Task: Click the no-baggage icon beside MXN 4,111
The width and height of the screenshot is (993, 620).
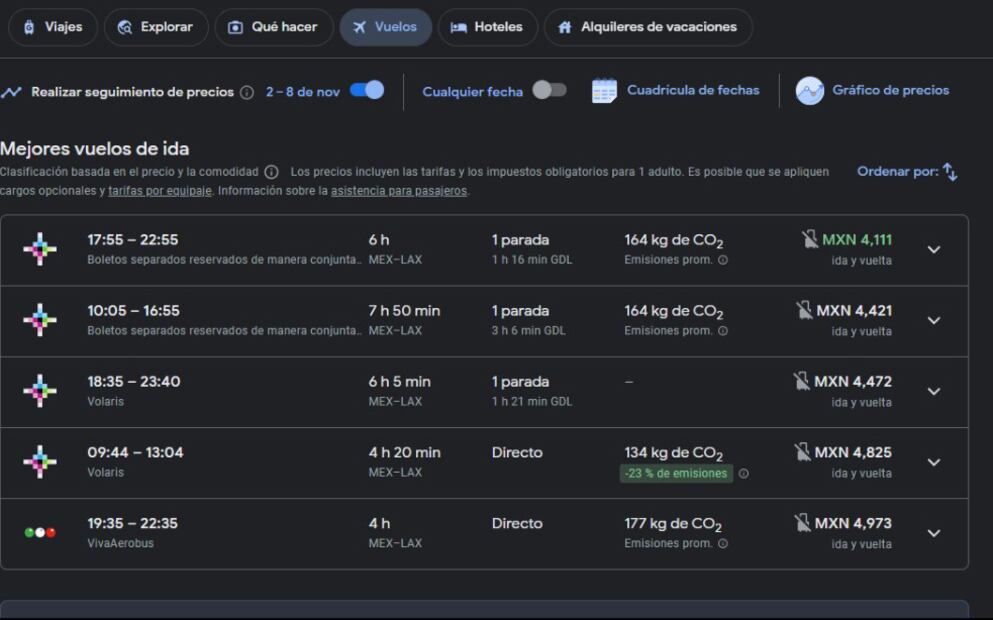Action: pyautogui.click(x=809, y=240)
